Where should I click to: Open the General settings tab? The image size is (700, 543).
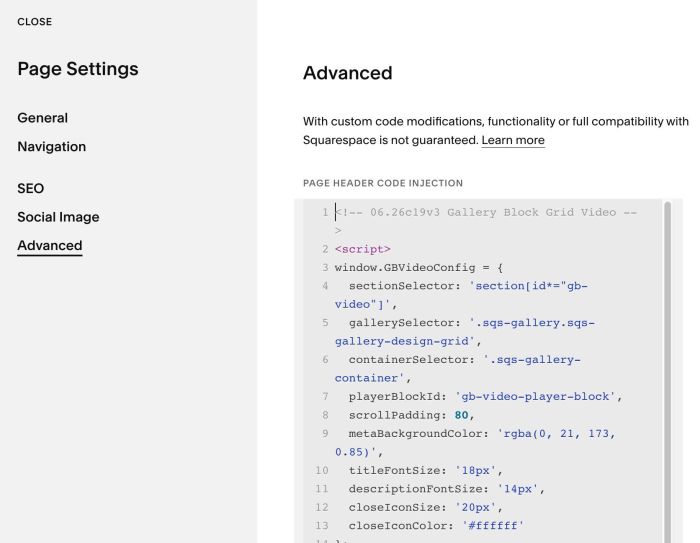(x=42, y=118)
